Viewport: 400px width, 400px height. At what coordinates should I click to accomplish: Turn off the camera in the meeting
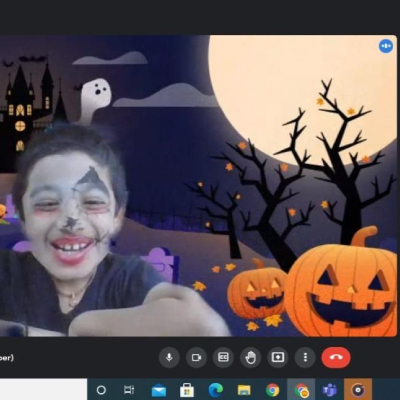(196, 358)
